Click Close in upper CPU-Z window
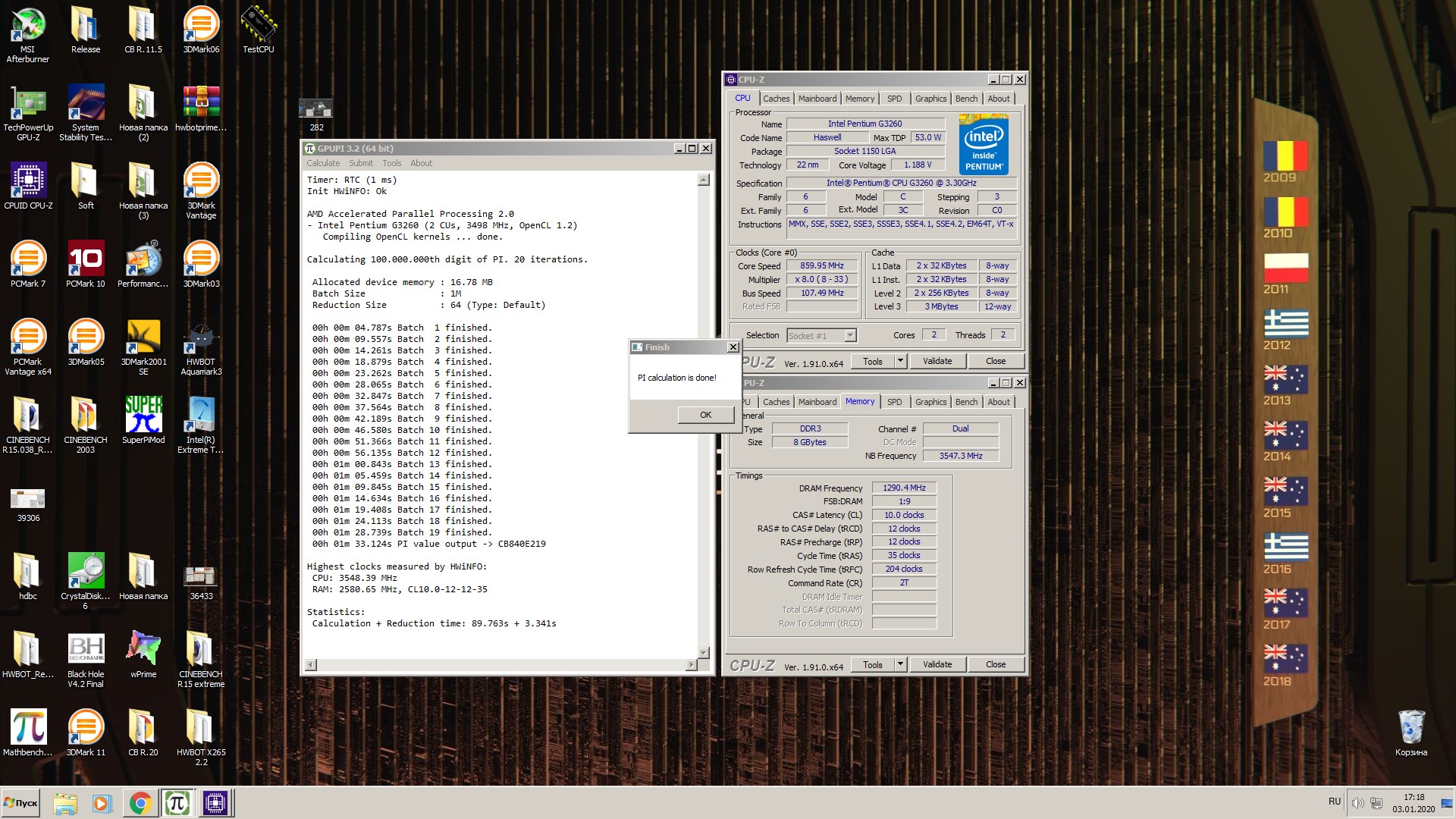 click(996, 361)
